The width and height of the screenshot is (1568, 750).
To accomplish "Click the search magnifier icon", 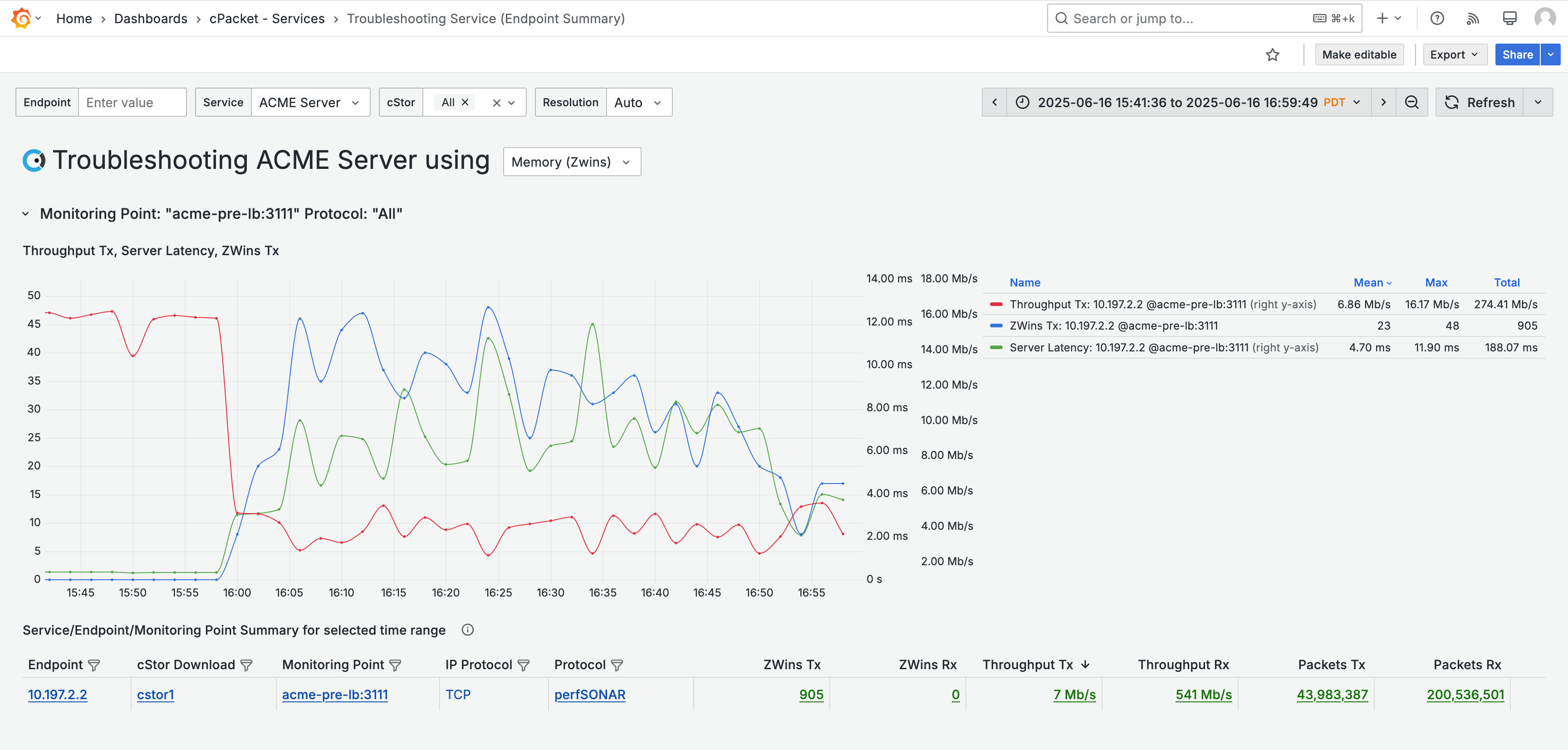I will [1061, 18].
